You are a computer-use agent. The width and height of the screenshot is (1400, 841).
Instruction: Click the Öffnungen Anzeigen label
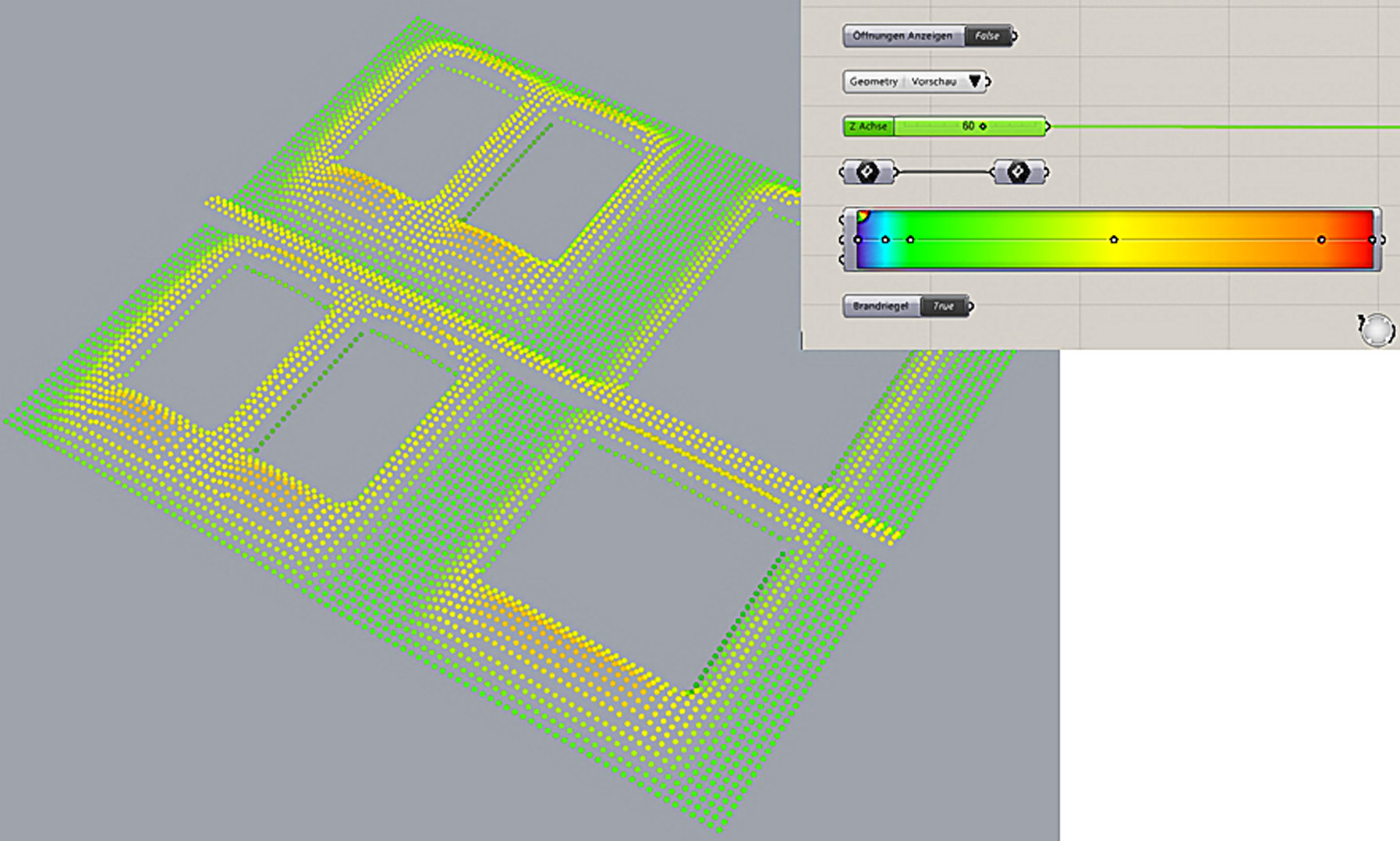coord(902,36)
